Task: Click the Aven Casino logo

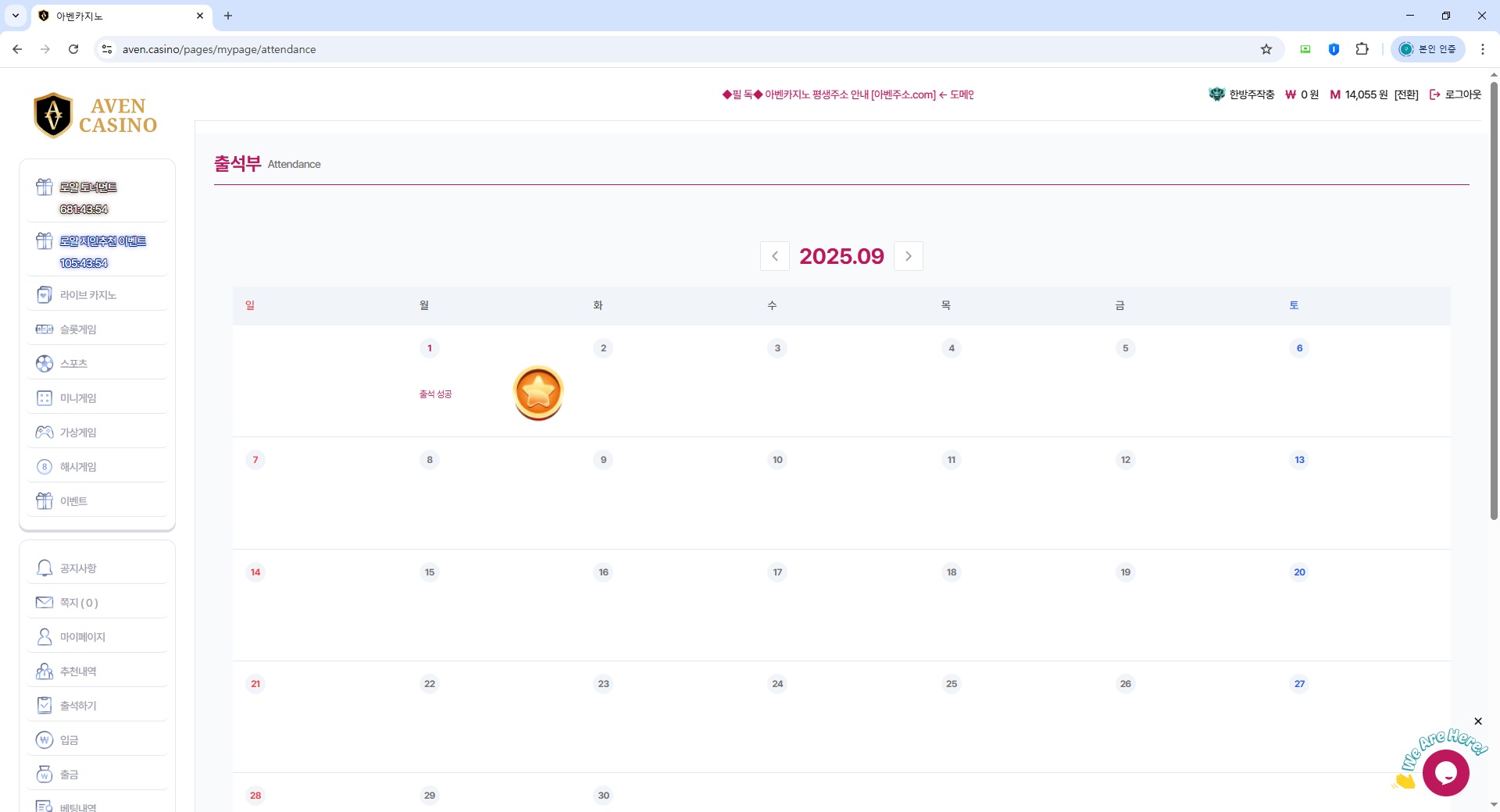Action: point(96,116)
